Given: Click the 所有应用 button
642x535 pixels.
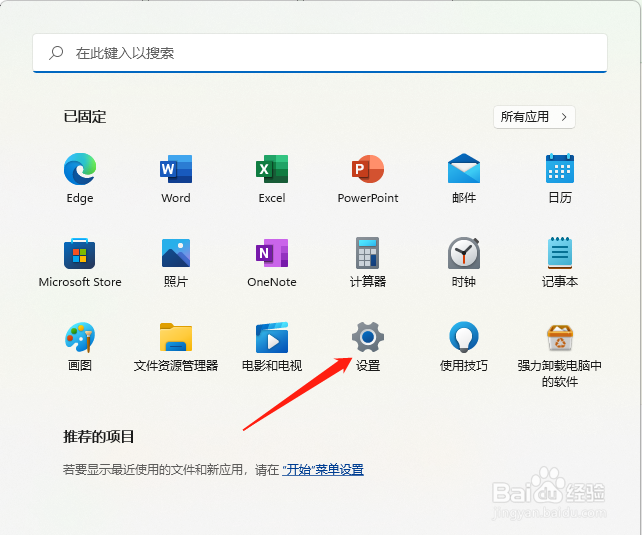Looking at the screenshot, I should point(534,117).
